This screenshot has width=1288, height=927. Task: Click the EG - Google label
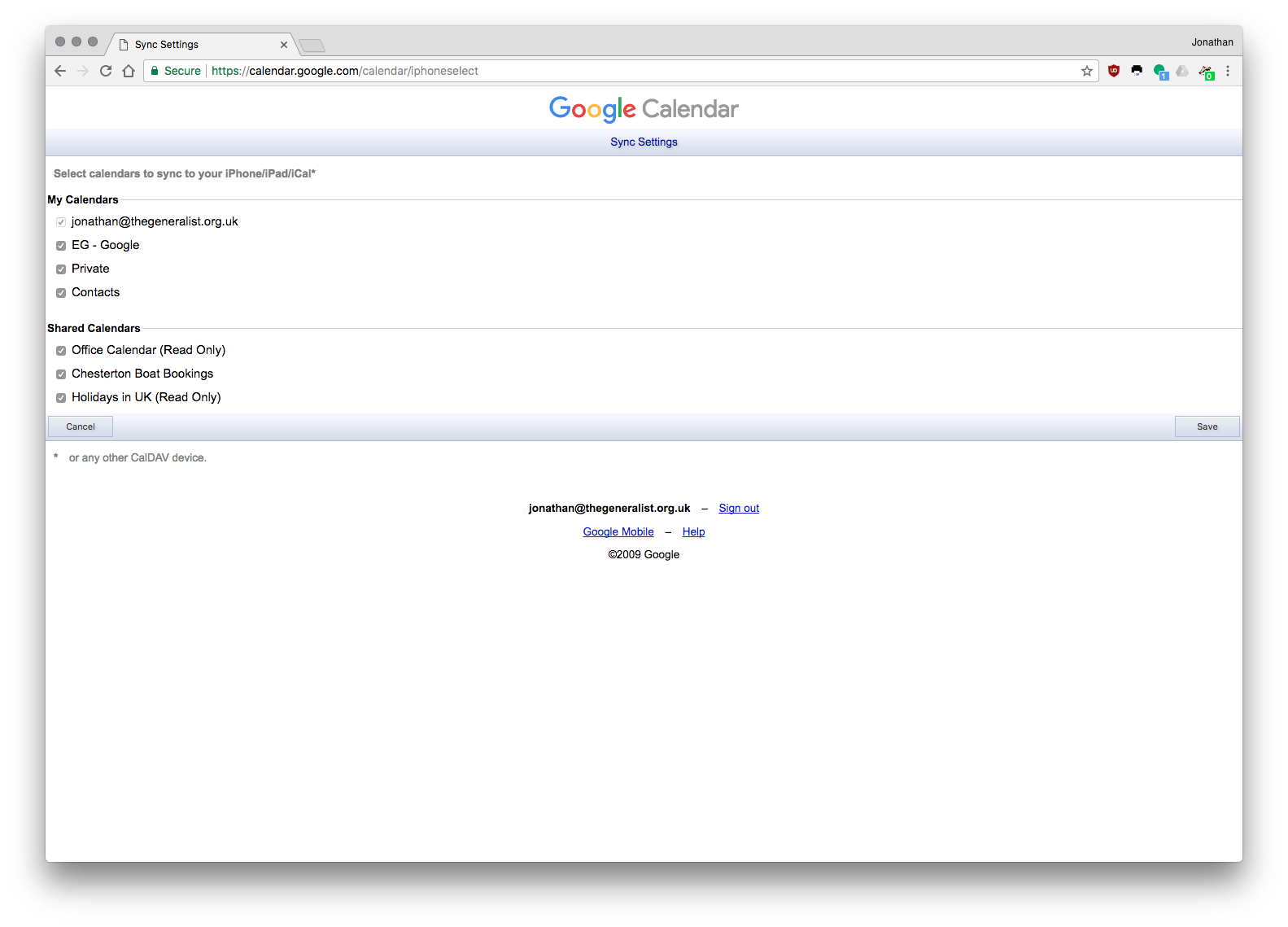pos(106,245)
